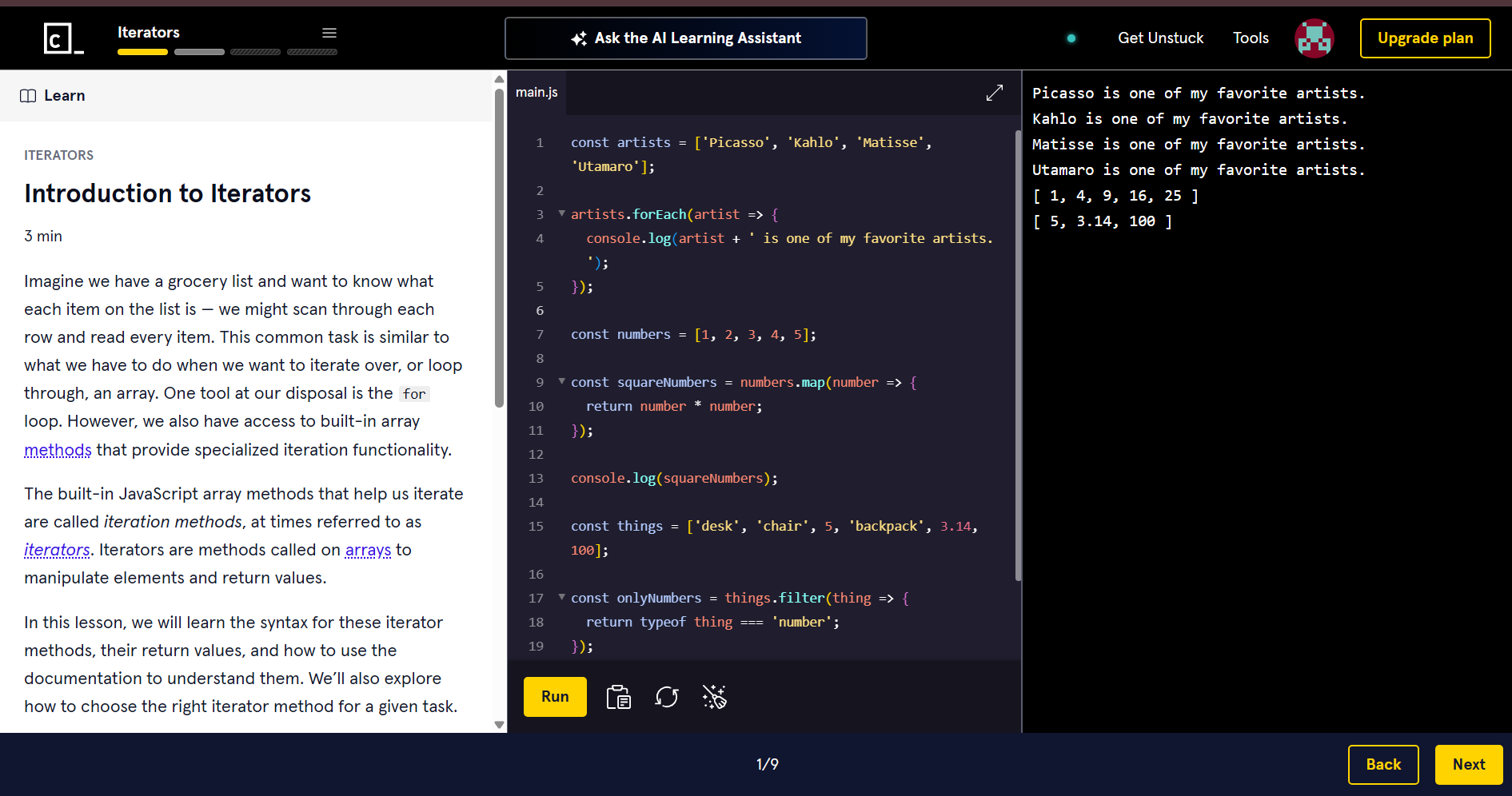Follow the 'iterators' glossary link

pyautogui.click(x=57, y=550)
